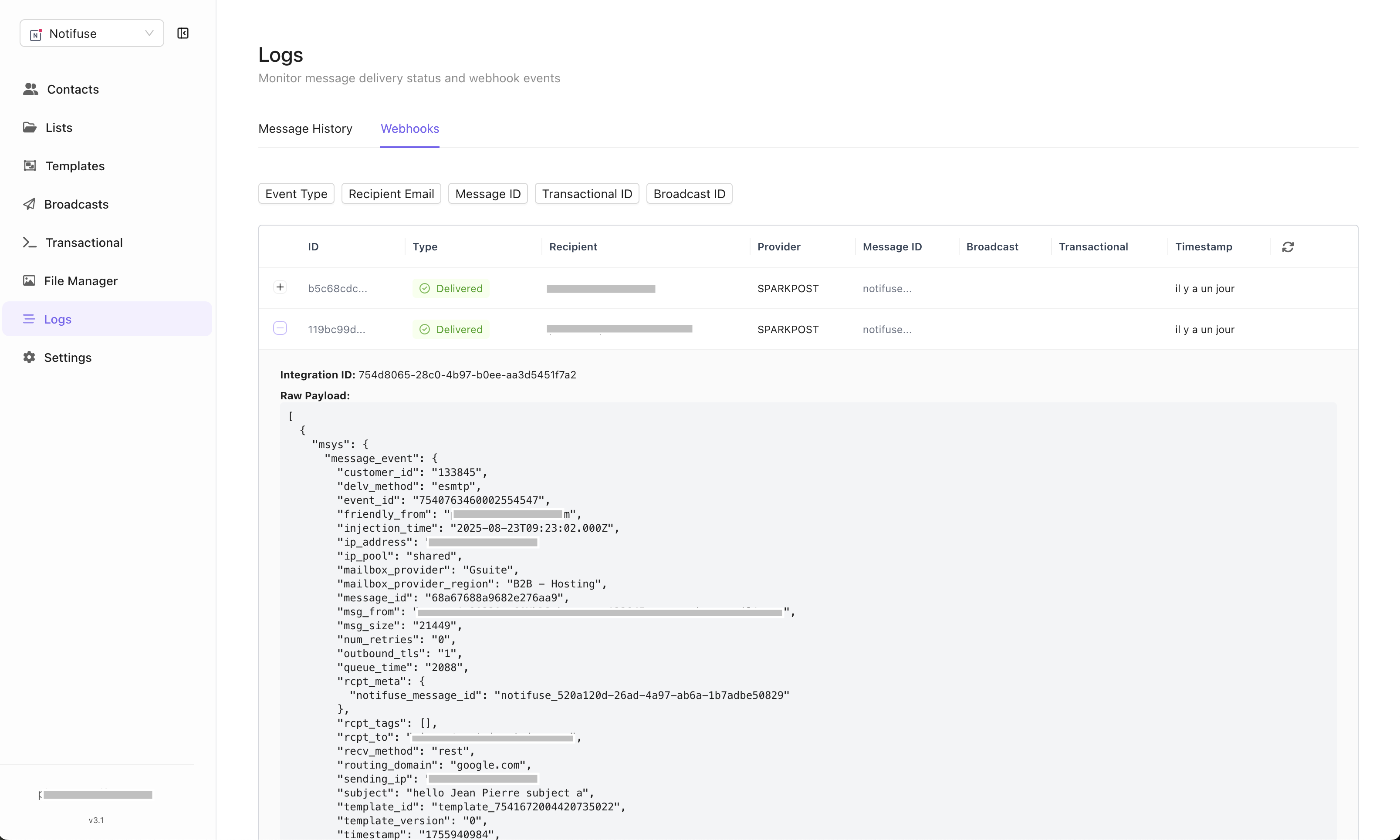Click the first row timestamp il y a un jour
Viewport: 1400px width, 840px height.
click(x=1205, y=289)
